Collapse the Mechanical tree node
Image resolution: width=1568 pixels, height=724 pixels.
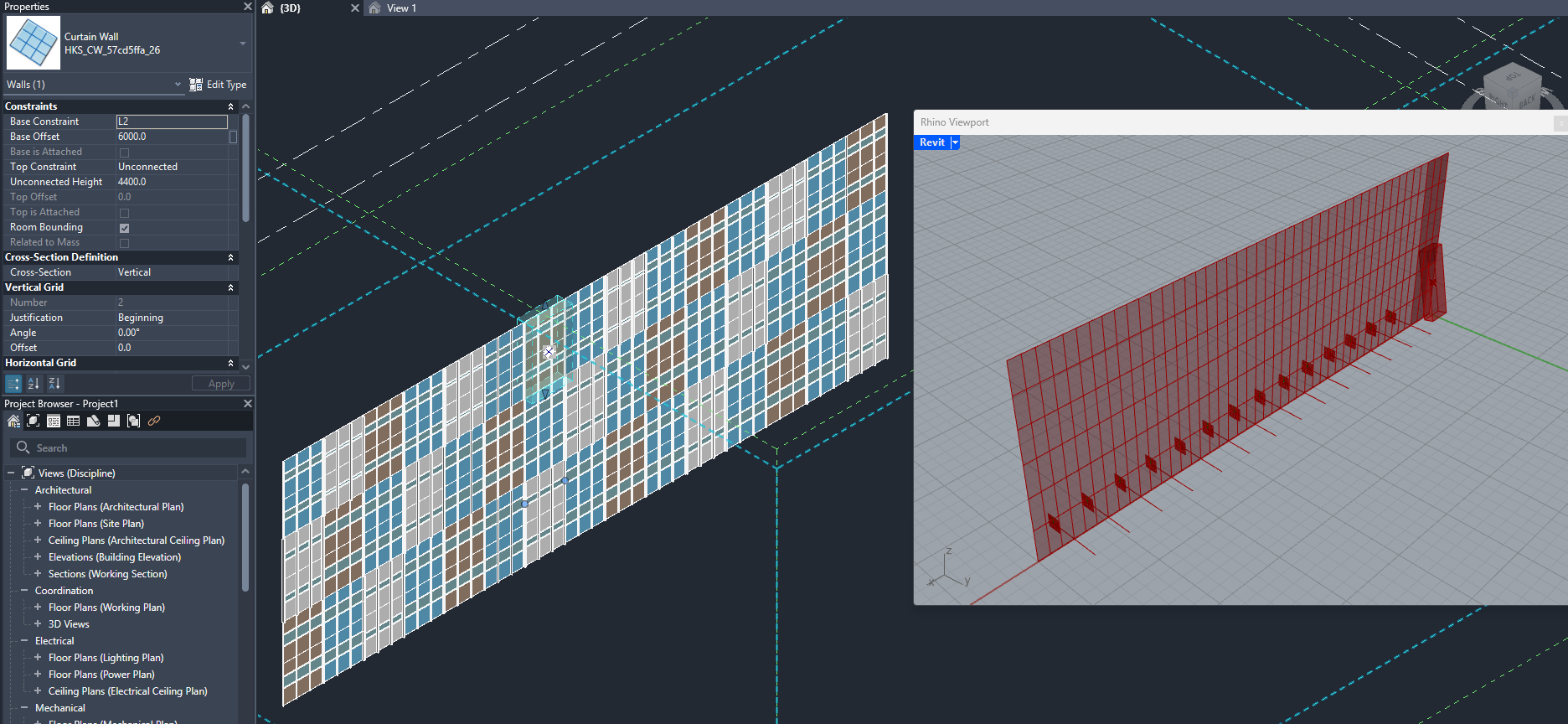[24, 707]
